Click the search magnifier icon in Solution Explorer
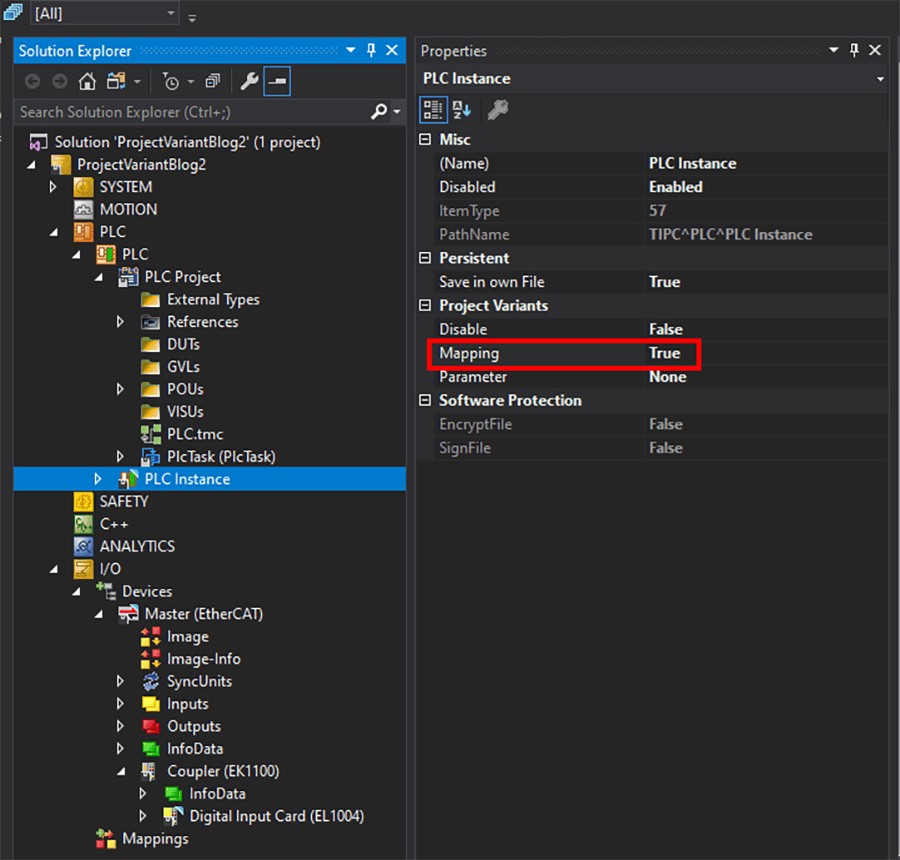Screen dimensions: 900x860 pyautogui.click(x=379, y=111)
